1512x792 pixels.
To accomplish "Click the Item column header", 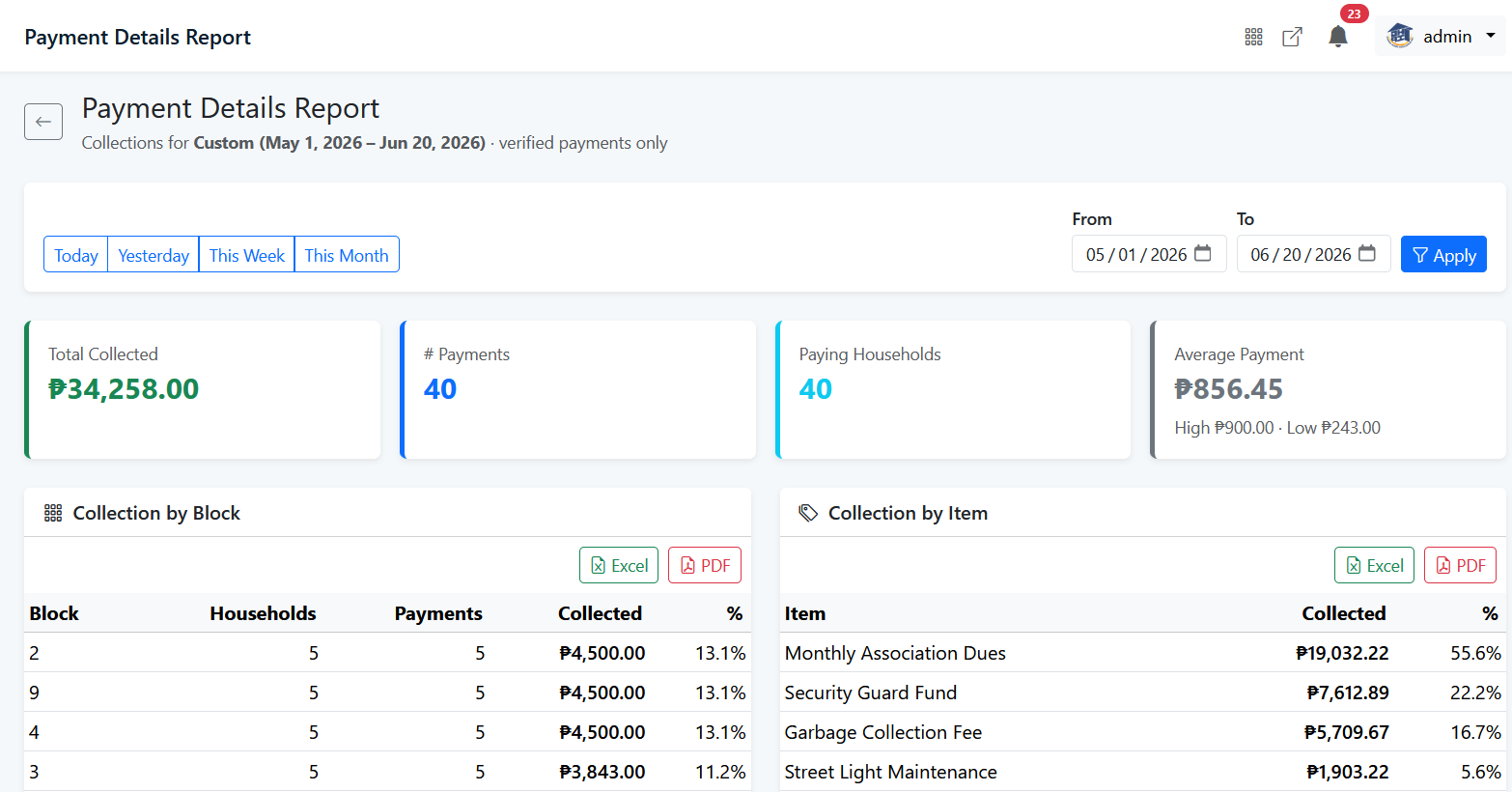I will (x=805, y=613).
